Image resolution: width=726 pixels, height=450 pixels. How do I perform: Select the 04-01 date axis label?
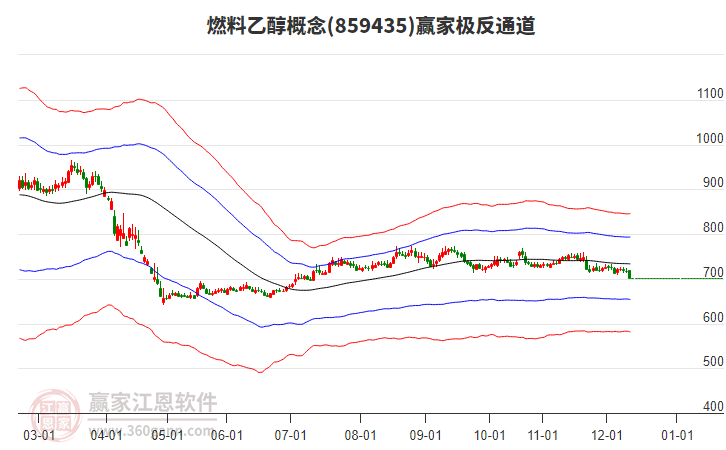click(x=106, y=435)
